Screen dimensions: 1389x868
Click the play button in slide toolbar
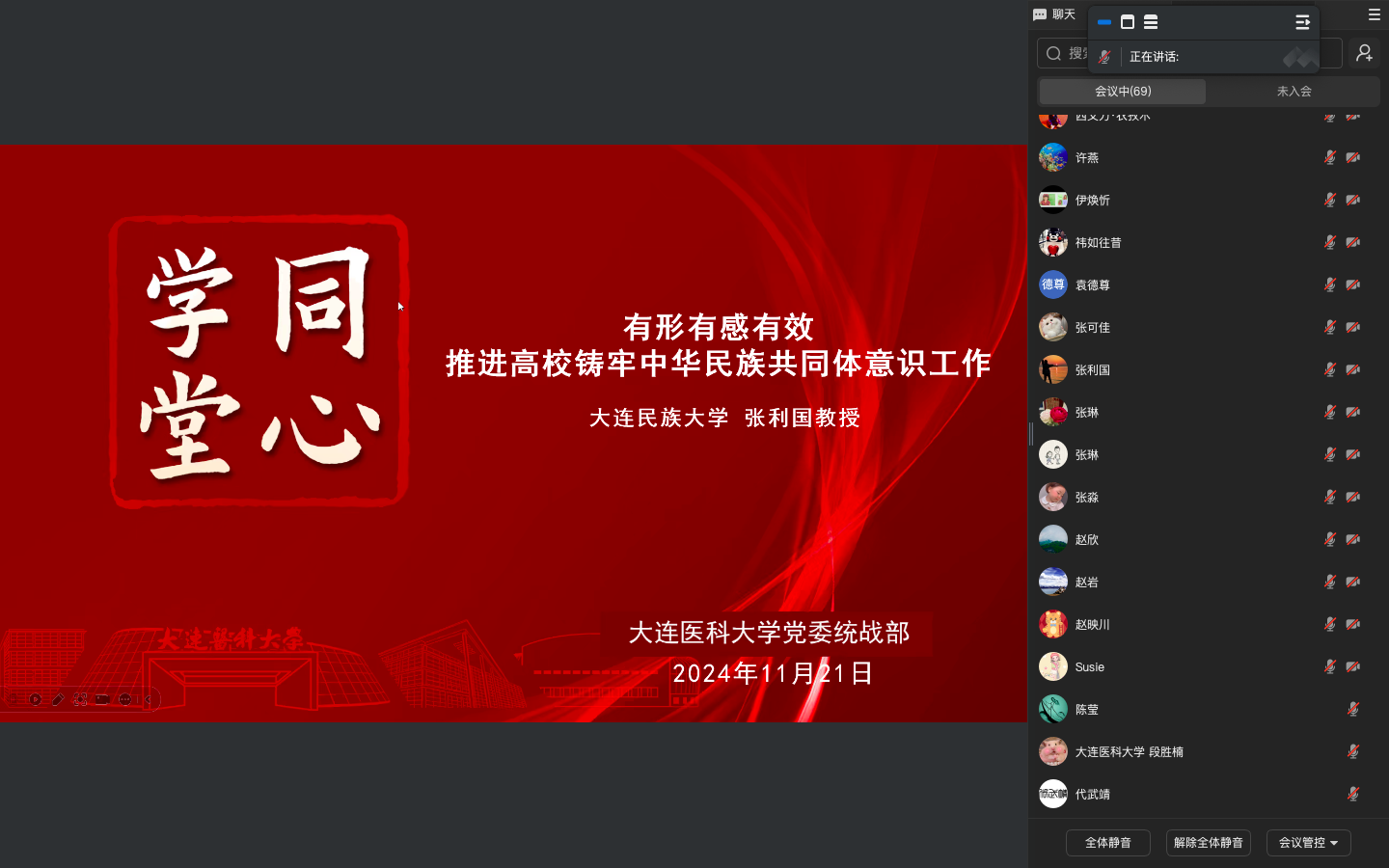coord(36,699)
